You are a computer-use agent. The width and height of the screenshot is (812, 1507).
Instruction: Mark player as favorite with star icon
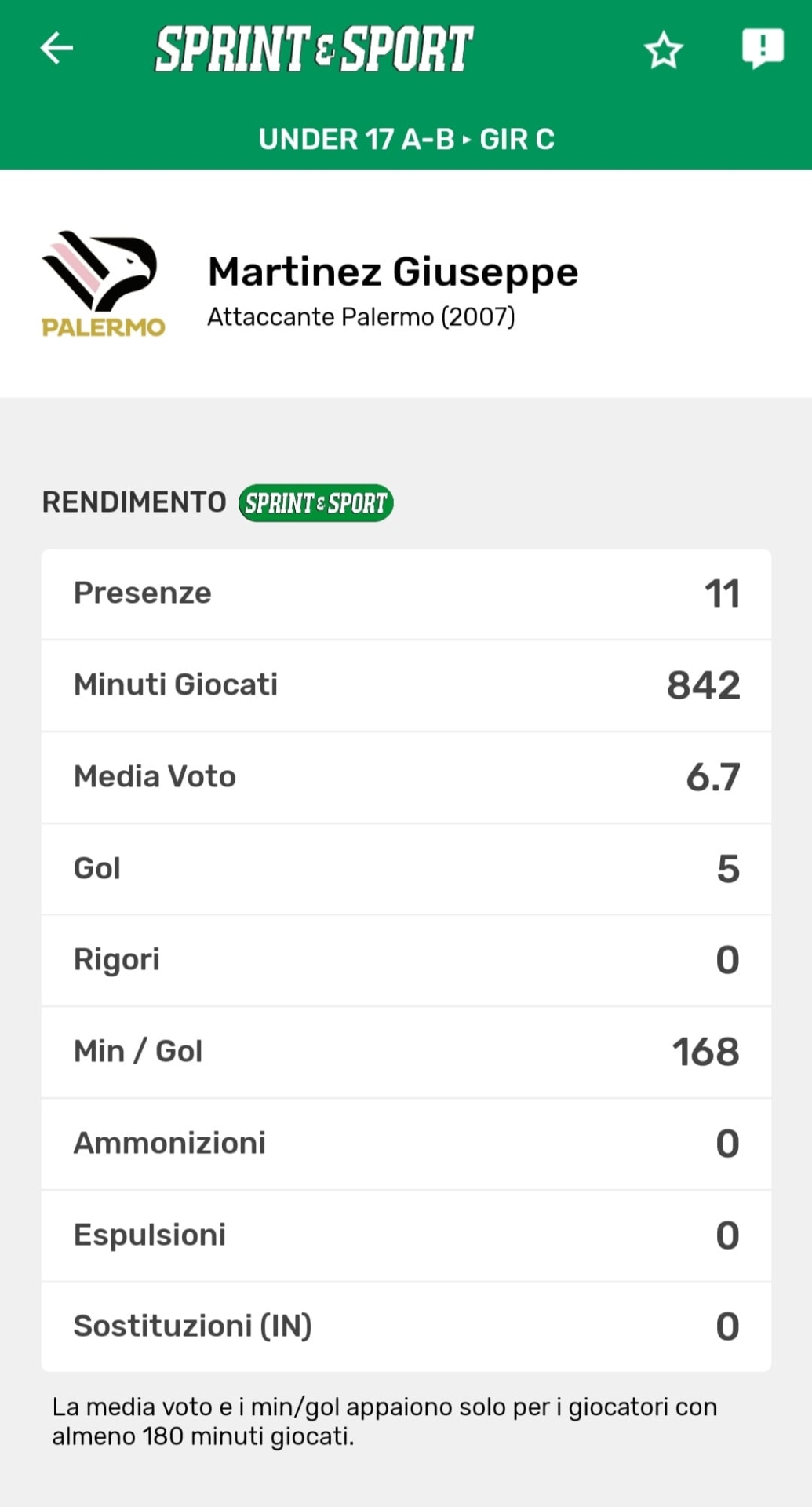tap(663, 50)
